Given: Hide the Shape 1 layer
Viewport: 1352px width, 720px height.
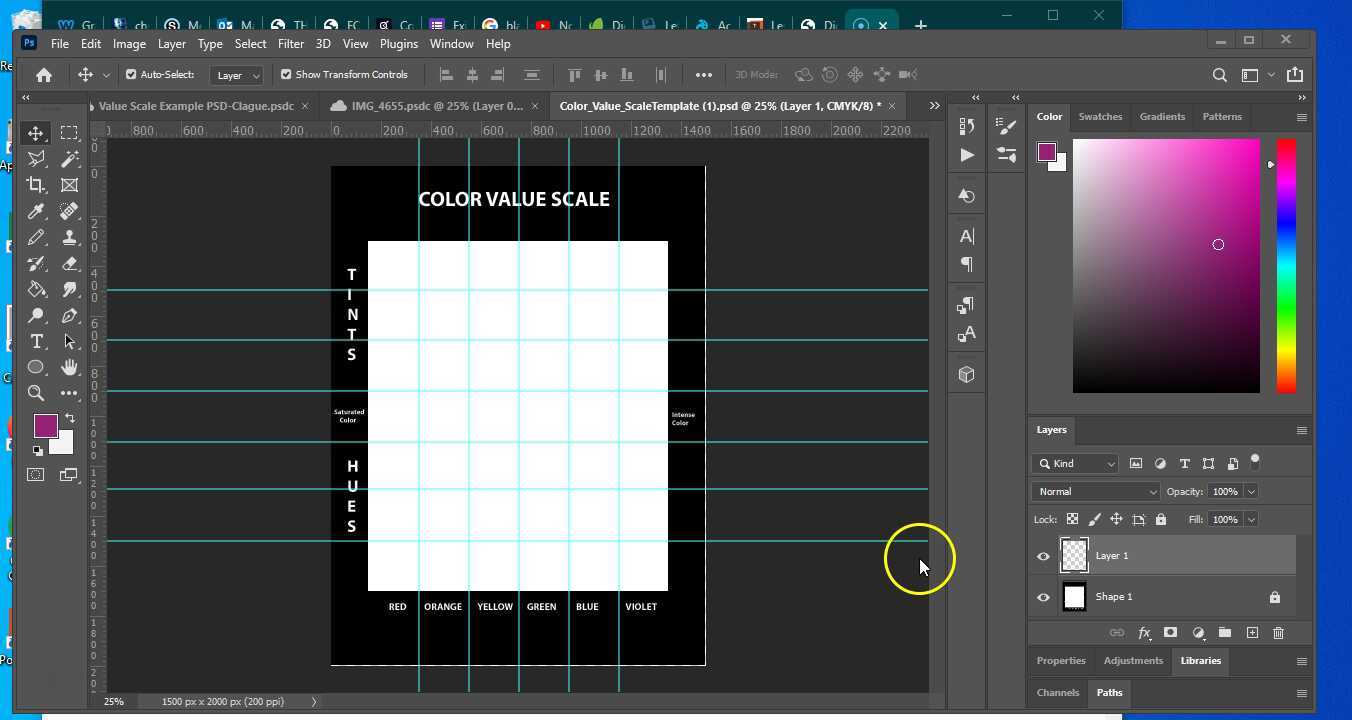Looking at the screenshot, I should click(1043, 597).
